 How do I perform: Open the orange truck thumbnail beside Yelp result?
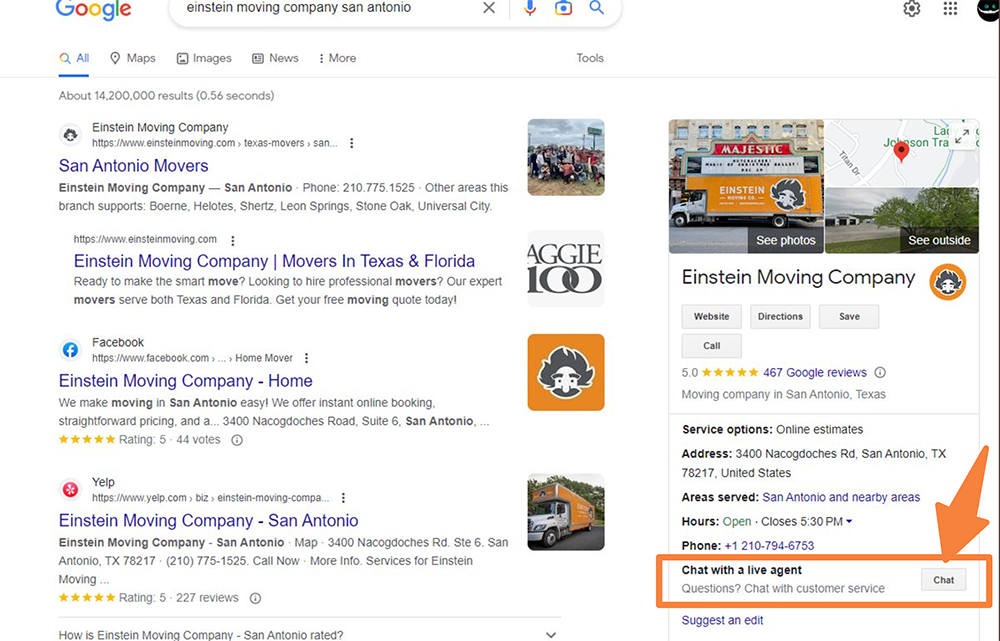(566, 512)
